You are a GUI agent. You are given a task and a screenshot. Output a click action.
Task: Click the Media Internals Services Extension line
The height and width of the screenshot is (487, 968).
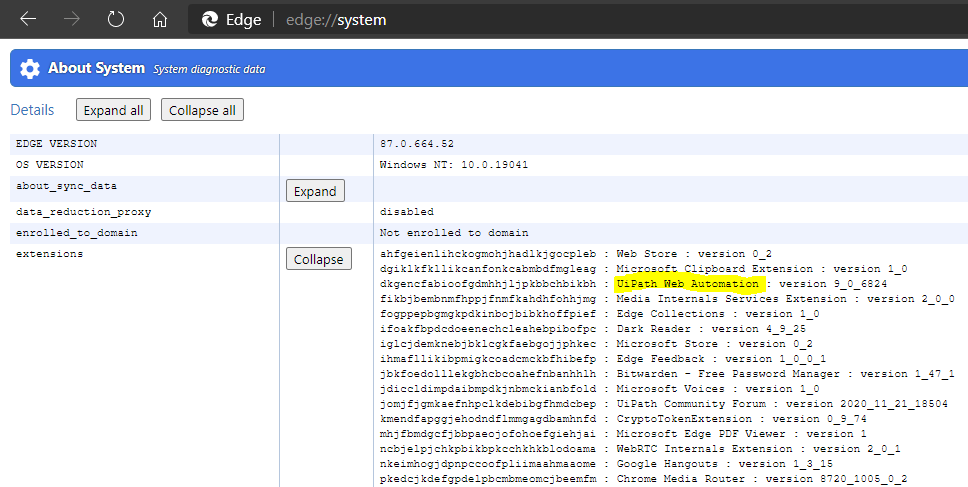(x=667, y=299)
